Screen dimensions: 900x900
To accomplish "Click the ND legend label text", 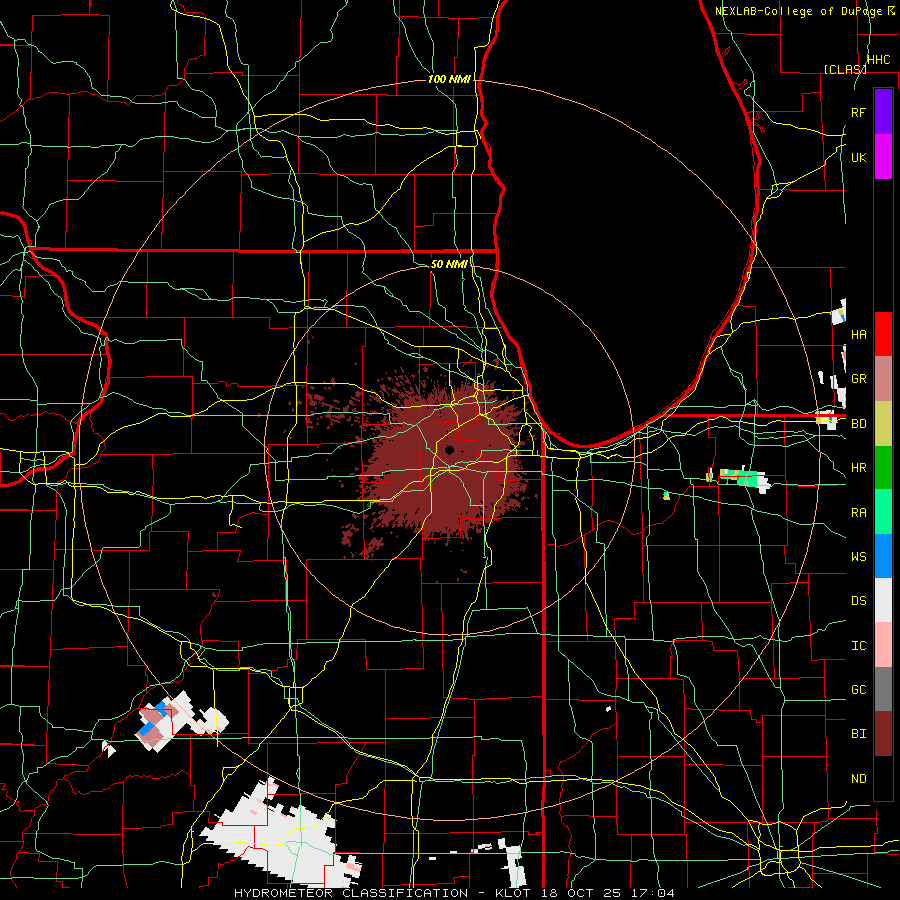I will click(x=859, y=779).
